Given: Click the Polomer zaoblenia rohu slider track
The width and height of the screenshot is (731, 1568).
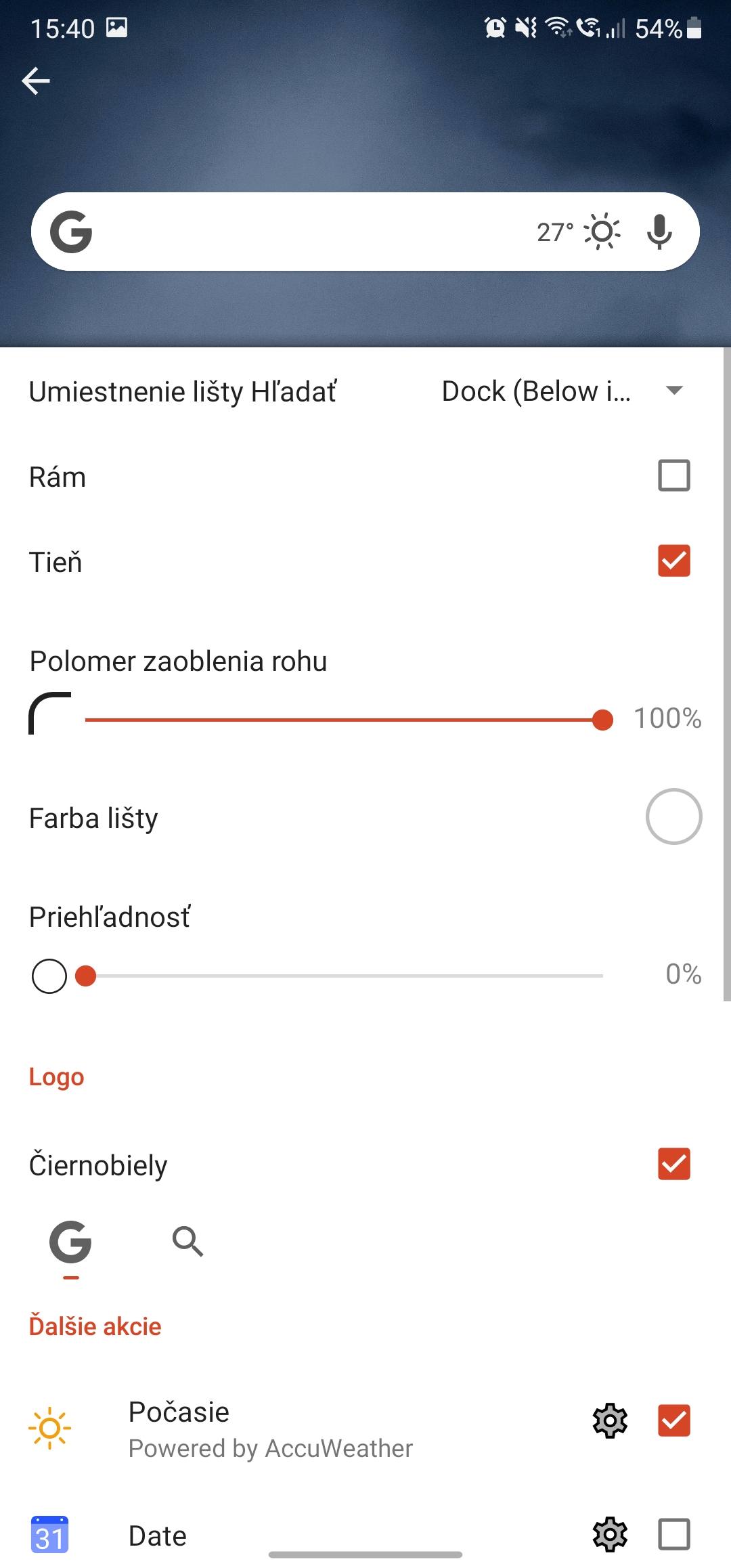Looking at the screenshot, I should coord(338,720).
